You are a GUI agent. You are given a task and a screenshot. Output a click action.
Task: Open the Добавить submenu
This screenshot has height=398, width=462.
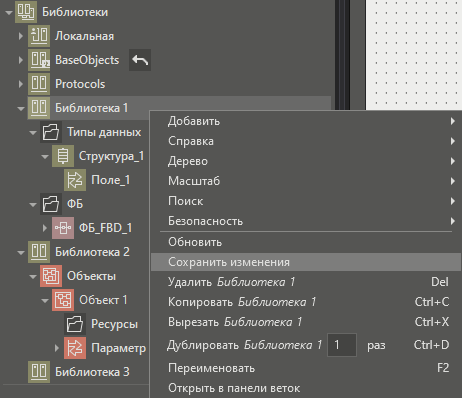coord(306,121)
